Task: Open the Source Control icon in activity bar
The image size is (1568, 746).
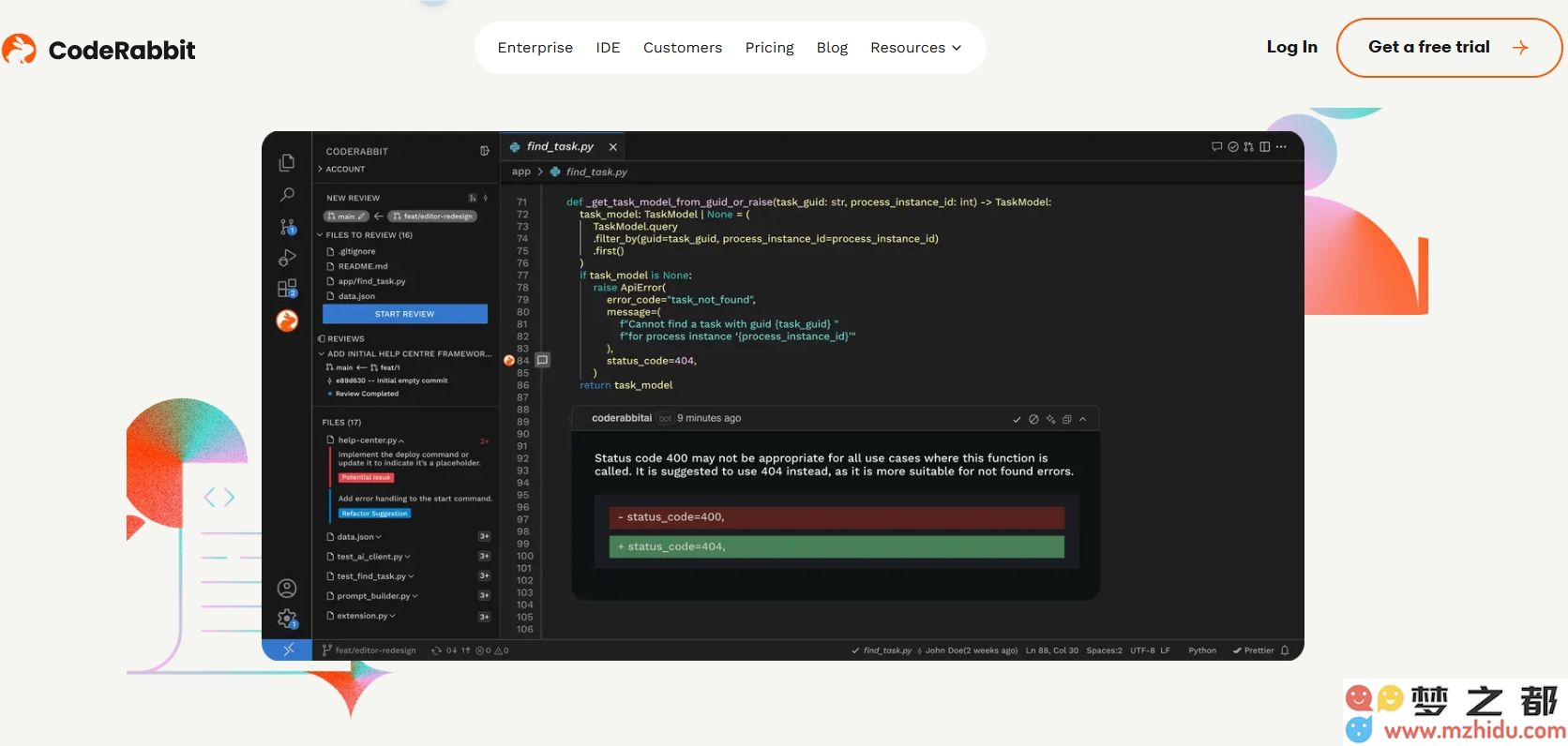Action: (x=287, y=227)
